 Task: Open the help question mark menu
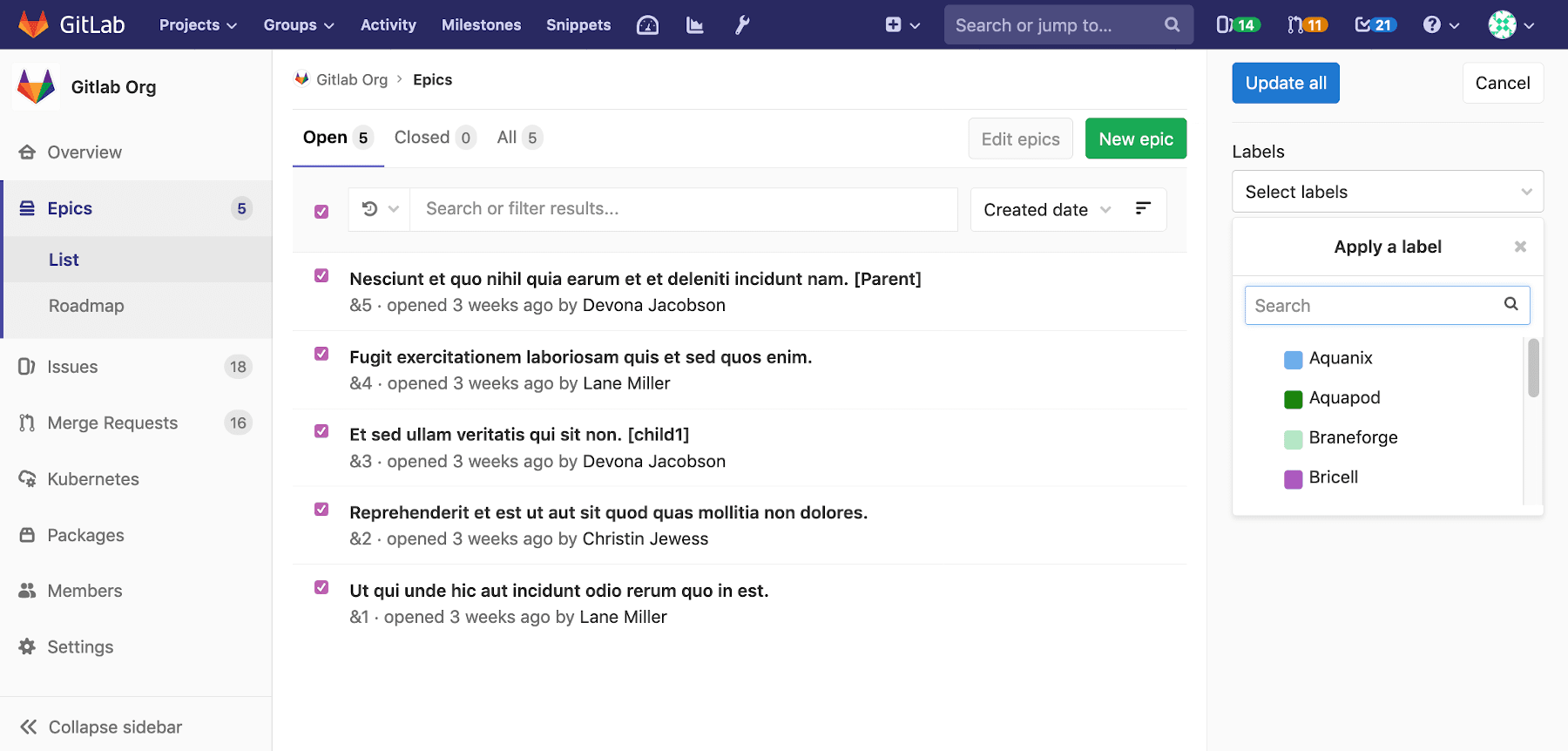[1440, 25]
